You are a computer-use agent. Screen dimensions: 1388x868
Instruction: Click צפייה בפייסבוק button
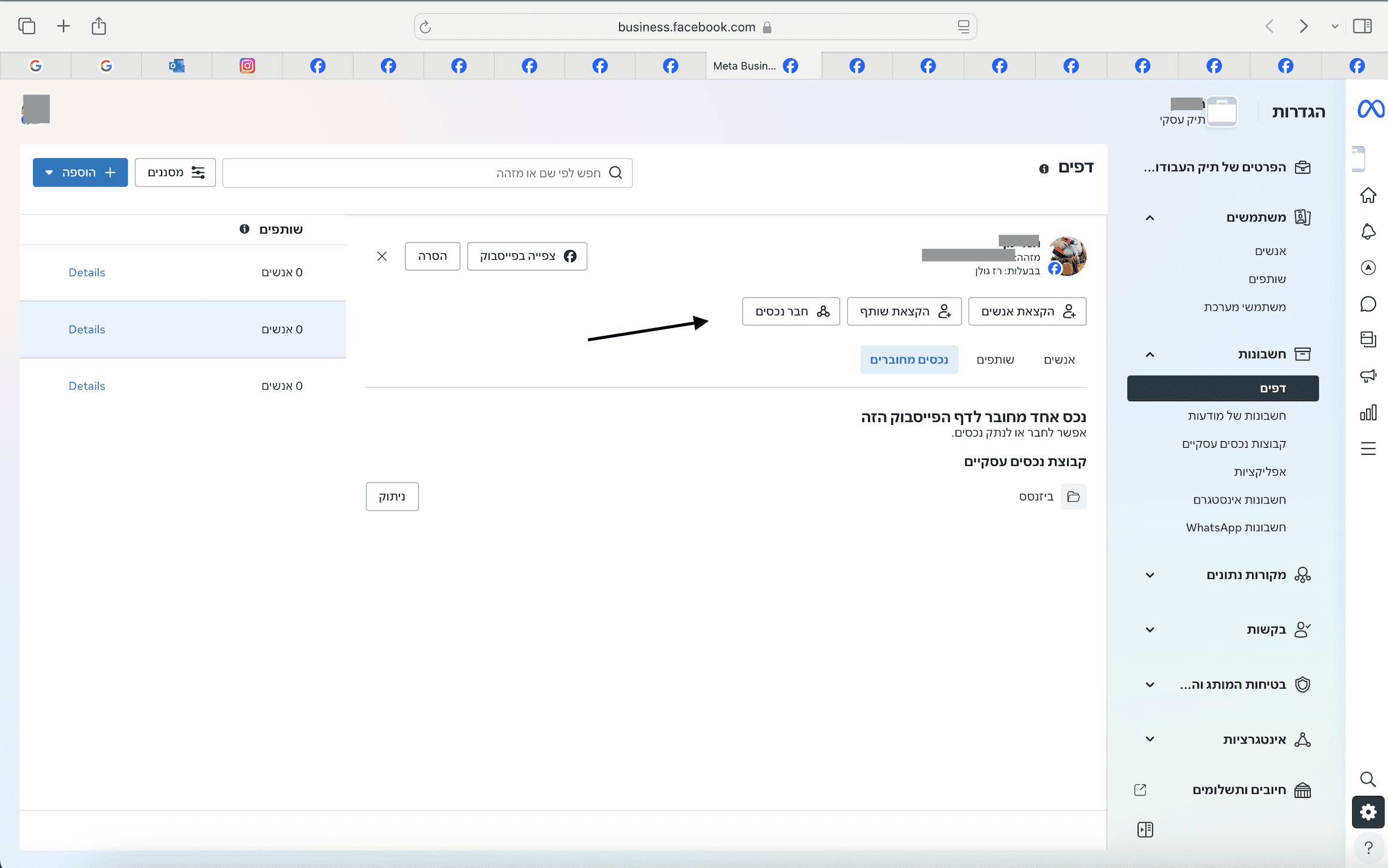pyautogui.click(x=527, y=256)
